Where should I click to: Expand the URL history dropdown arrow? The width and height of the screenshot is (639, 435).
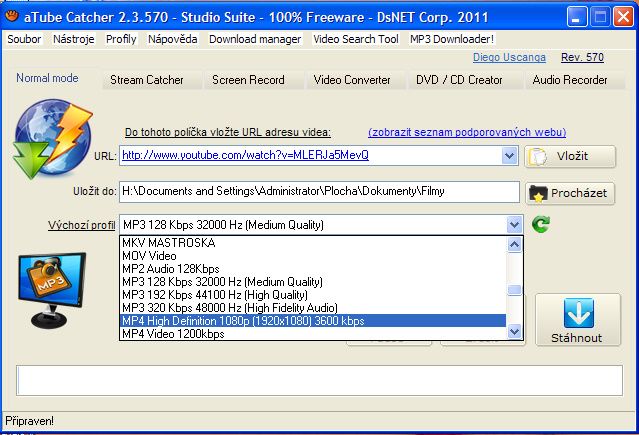click(x=509, y=156)
